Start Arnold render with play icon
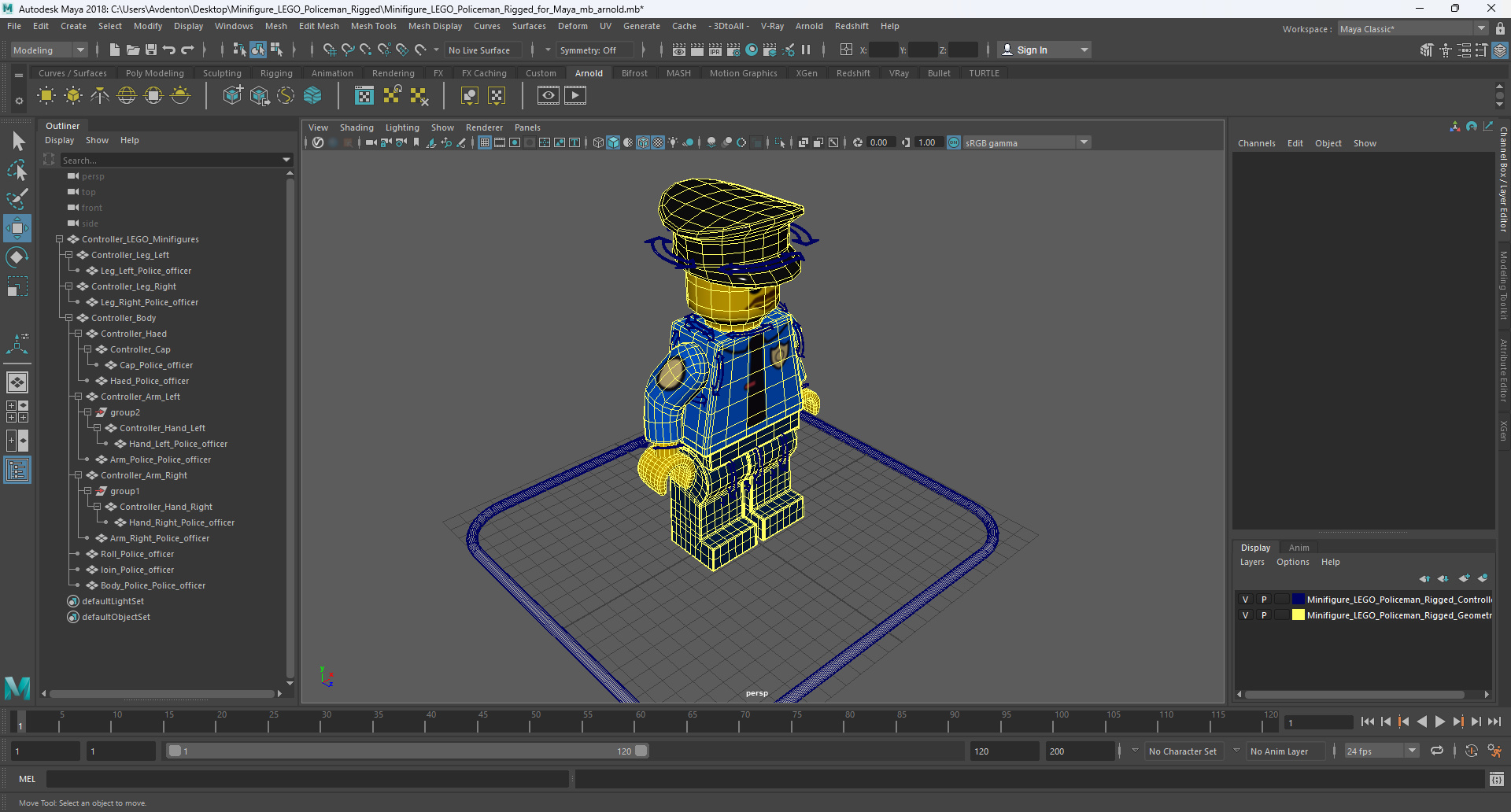The image size is (1511, 812). (575, 96)
